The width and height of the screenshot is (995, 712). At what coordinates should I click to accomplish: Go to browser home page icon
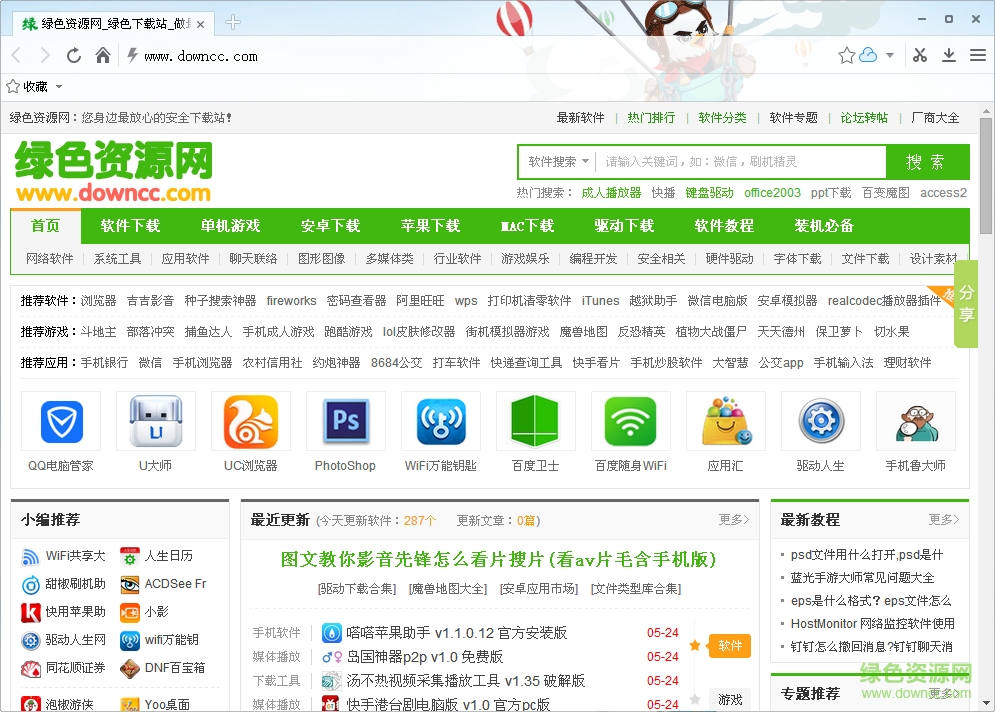pos(103,56)
